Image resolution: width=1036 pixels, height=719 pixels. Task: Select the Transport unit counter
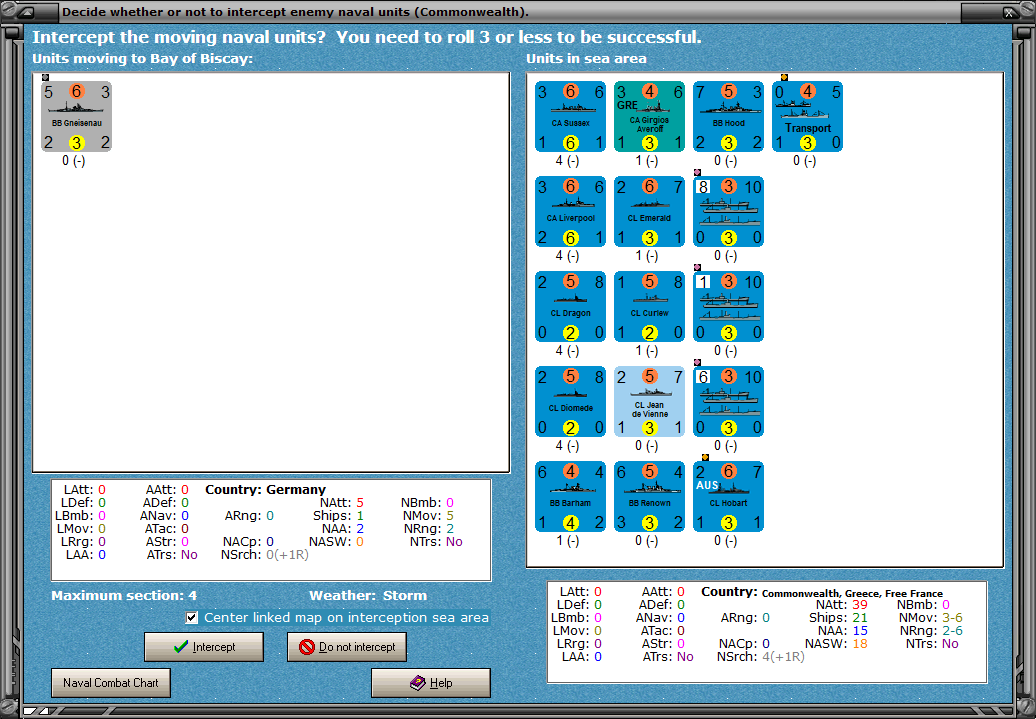[807, 117]
